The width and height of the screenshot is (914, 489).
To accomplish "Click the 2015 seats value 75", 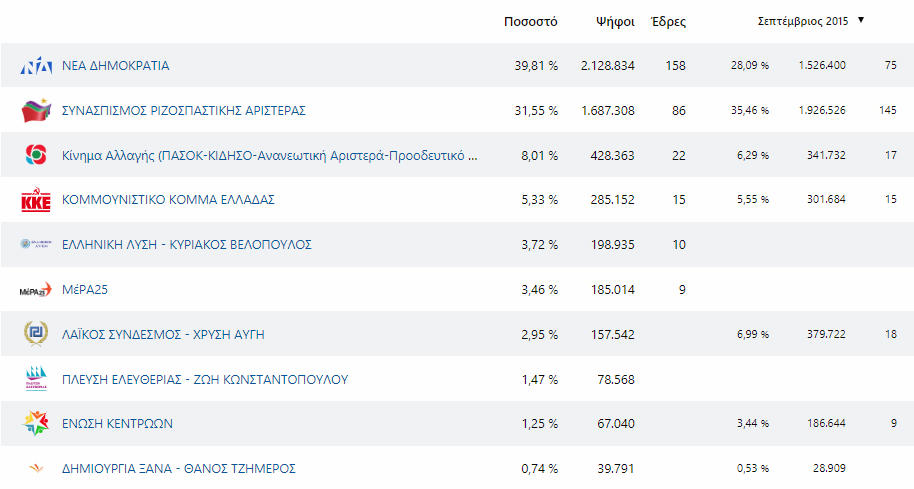I will [x=891, y=65].
